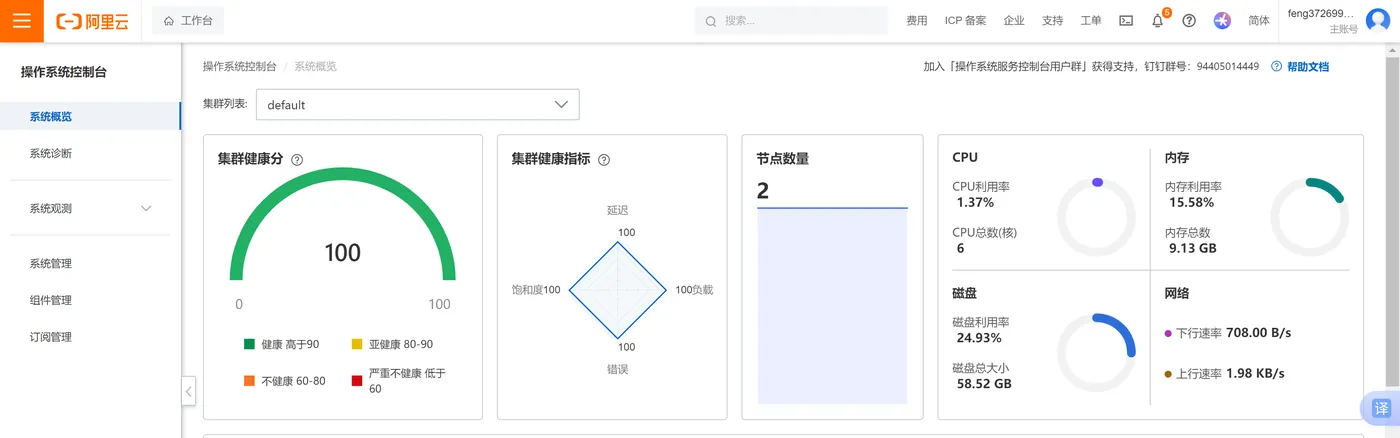Click the health score value 100
The height and width of the screenshot is (438, 1400).
pyautogui.click(x=342, y=253)
